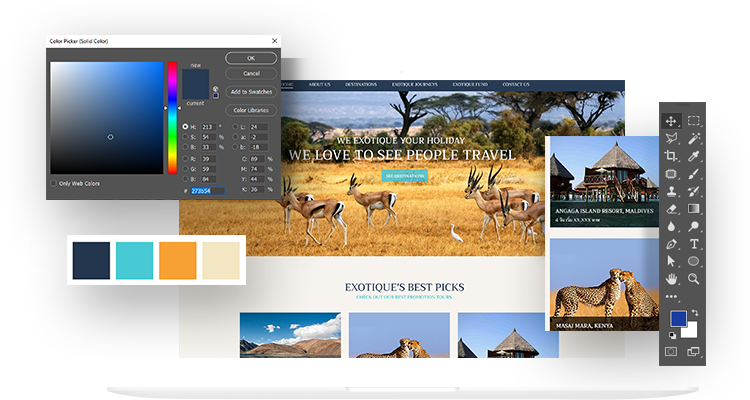Click the blue foreground color swatch
750x400 pixels.
[x=678, y=318]
